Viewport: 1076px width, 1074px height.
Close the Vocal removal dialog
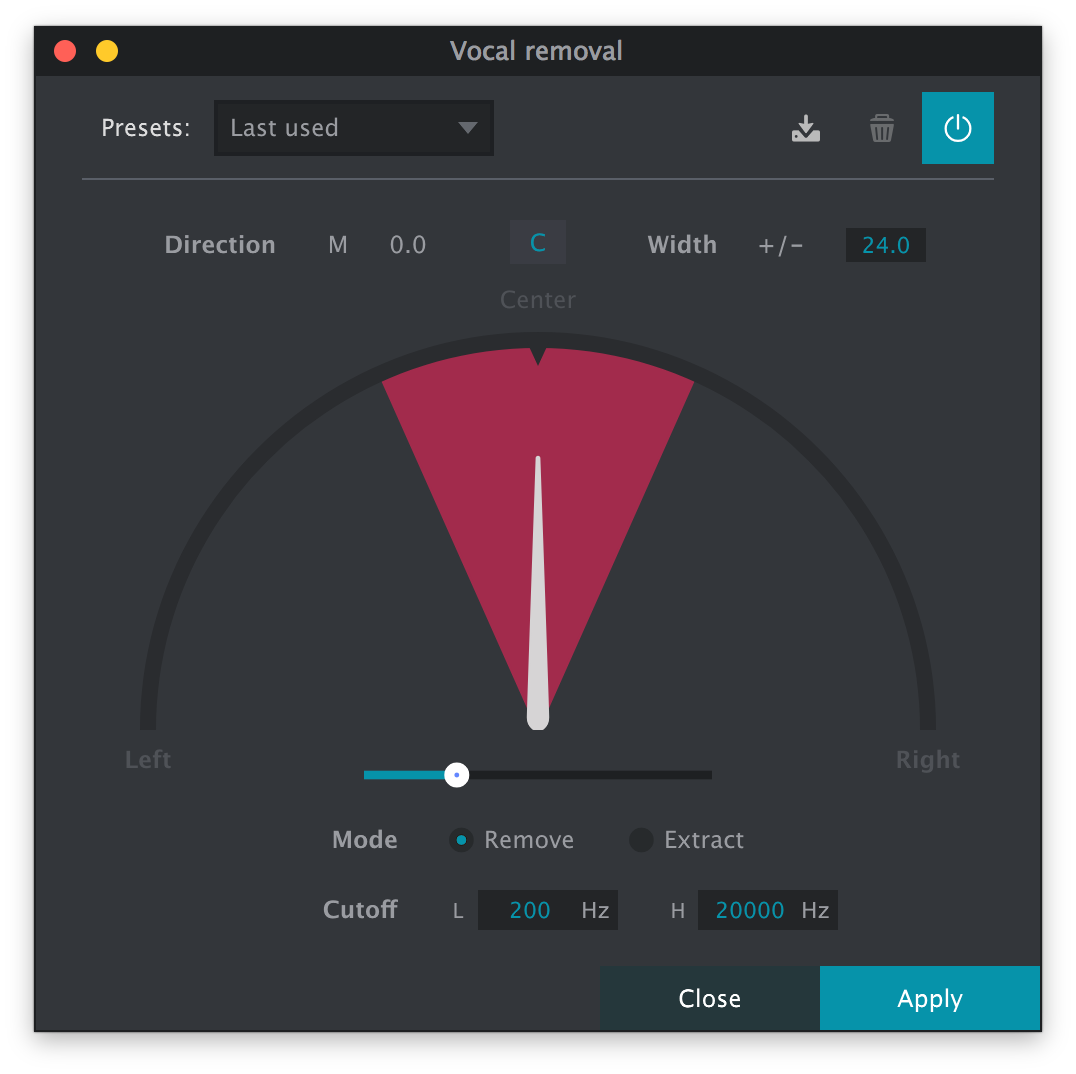point(709,997)
